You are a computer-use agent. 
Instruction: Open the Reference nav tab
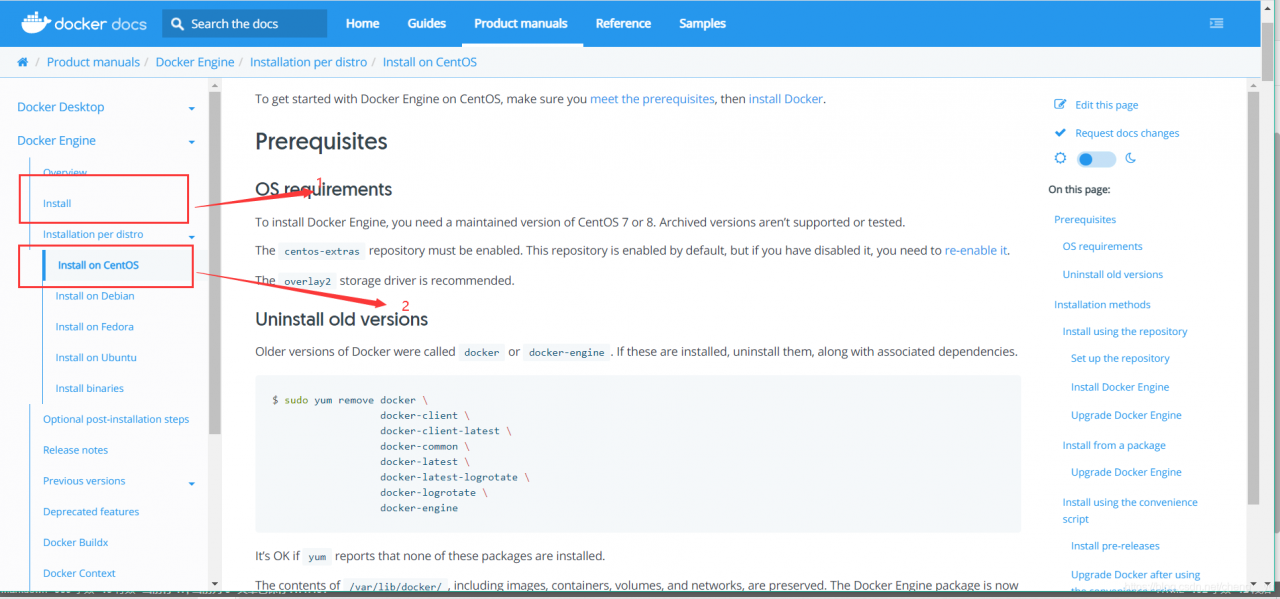click(623, 23)
